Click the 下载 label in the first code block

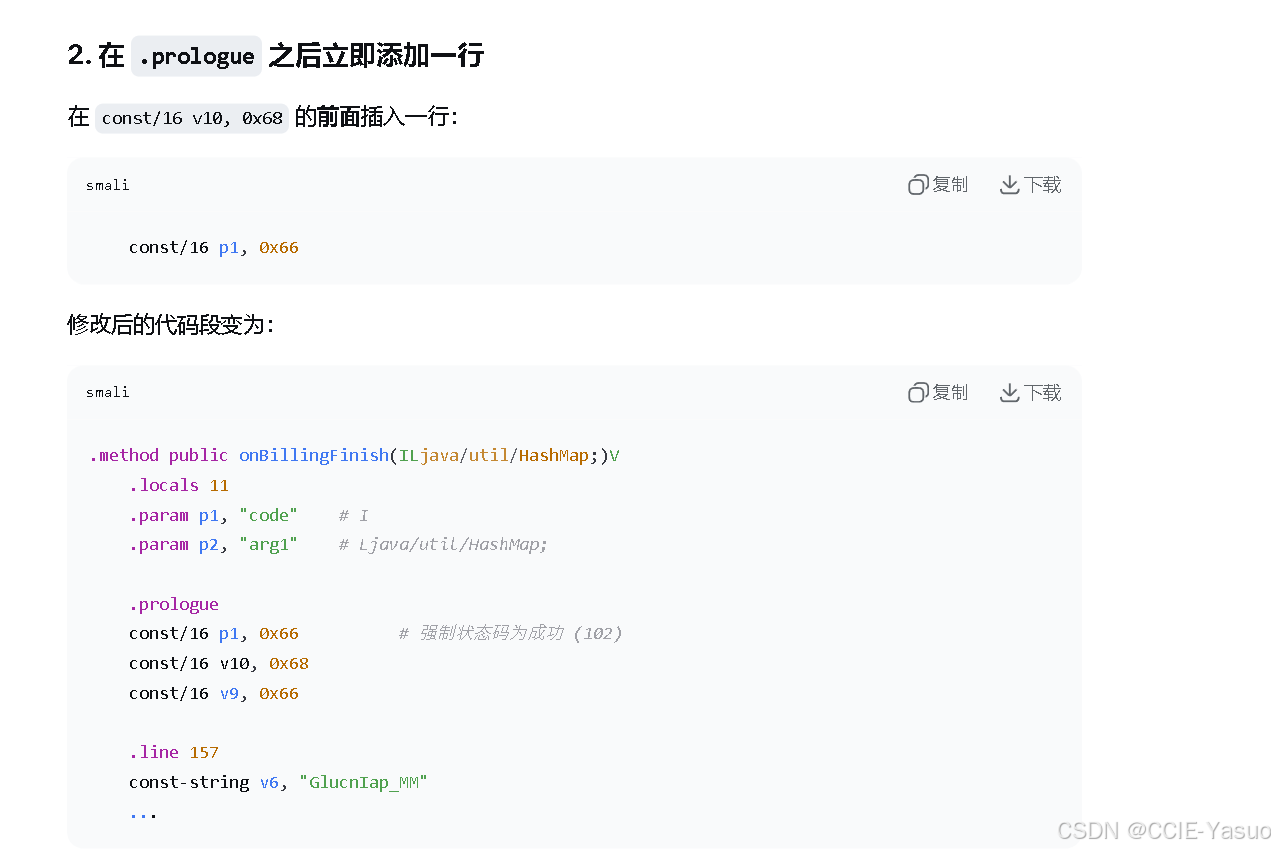pos(1042,185)
